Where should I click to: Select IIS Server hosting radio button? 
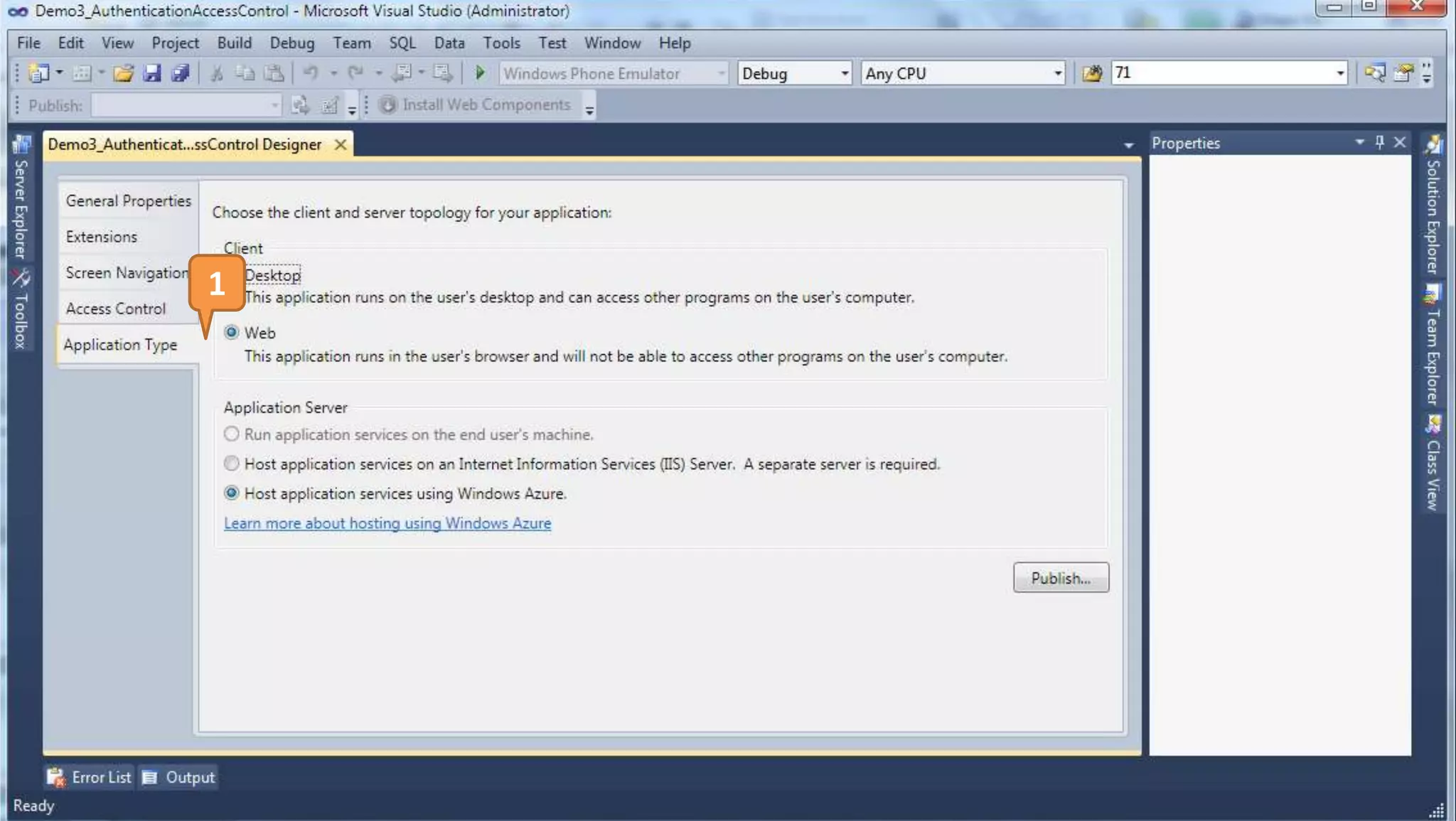click(232, 463)
